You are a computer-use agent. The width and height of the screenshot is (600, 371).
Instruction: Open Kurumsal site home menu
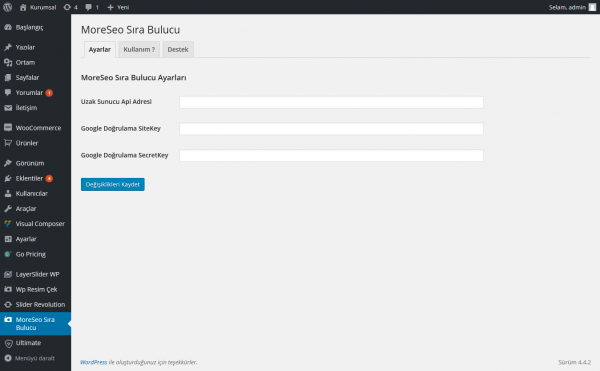pos(38,7)
